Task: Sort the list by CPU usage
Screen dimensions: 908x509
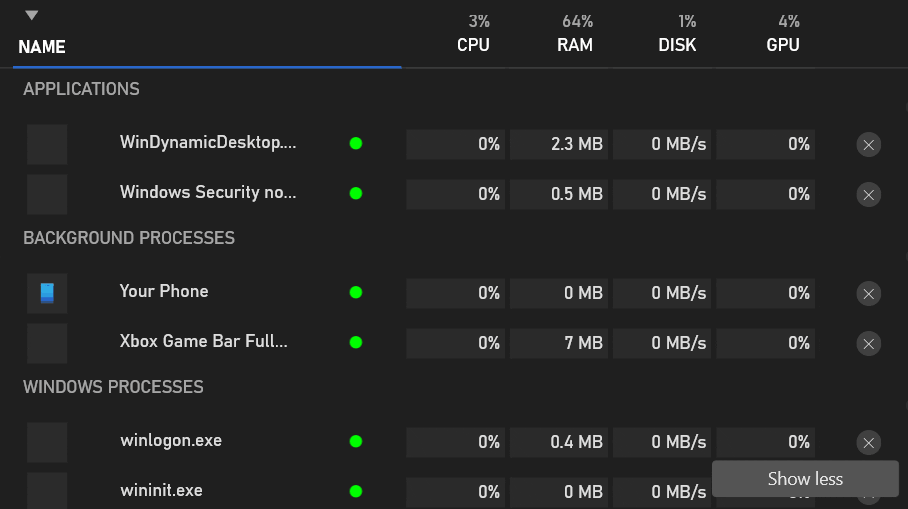Action: [473, 45]
